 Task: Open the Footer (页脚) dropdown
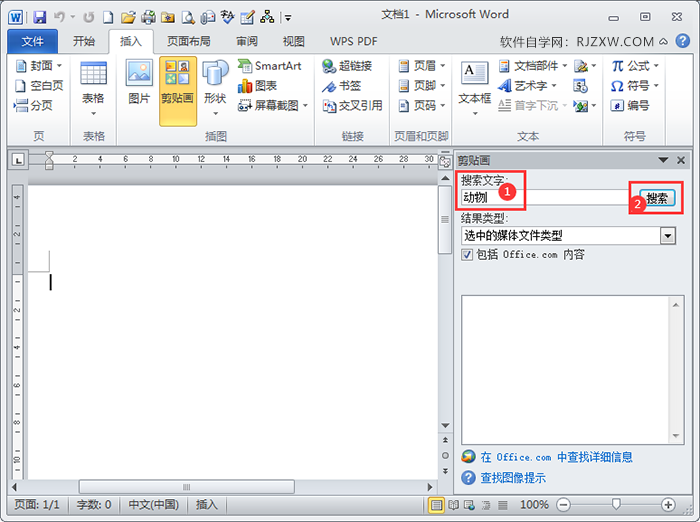tap(422, 86)
